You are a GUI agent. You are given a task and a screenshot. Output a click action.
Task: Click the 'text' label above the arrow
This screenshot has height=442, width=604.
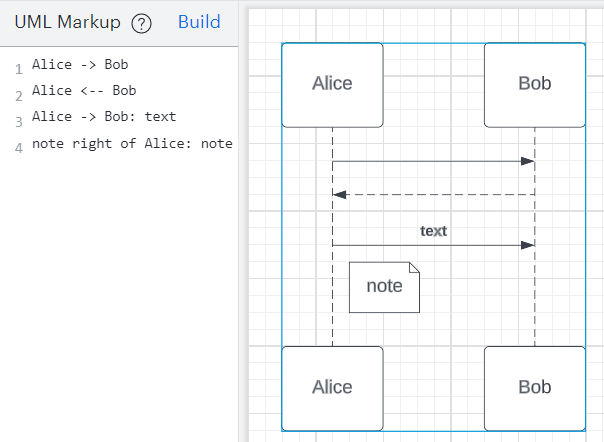point(433,231)
